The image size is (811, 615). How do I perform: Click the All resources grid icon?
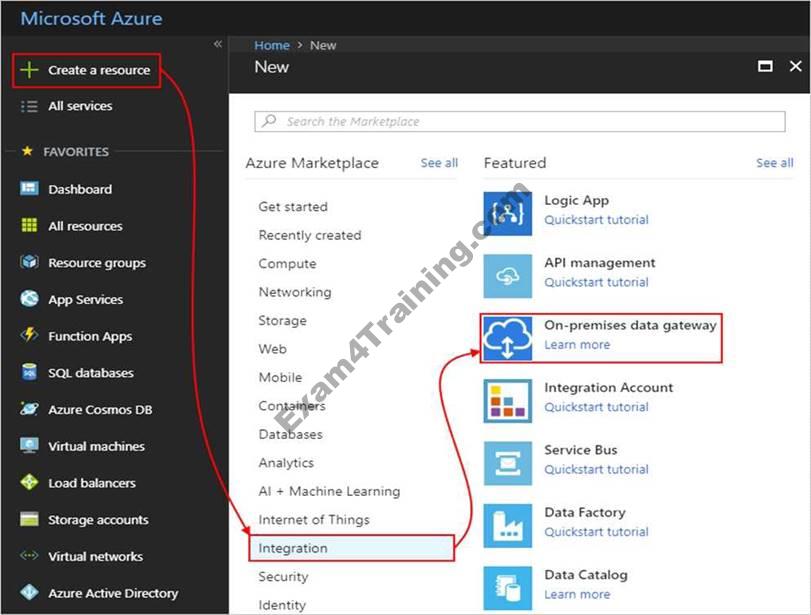point(29,226)
